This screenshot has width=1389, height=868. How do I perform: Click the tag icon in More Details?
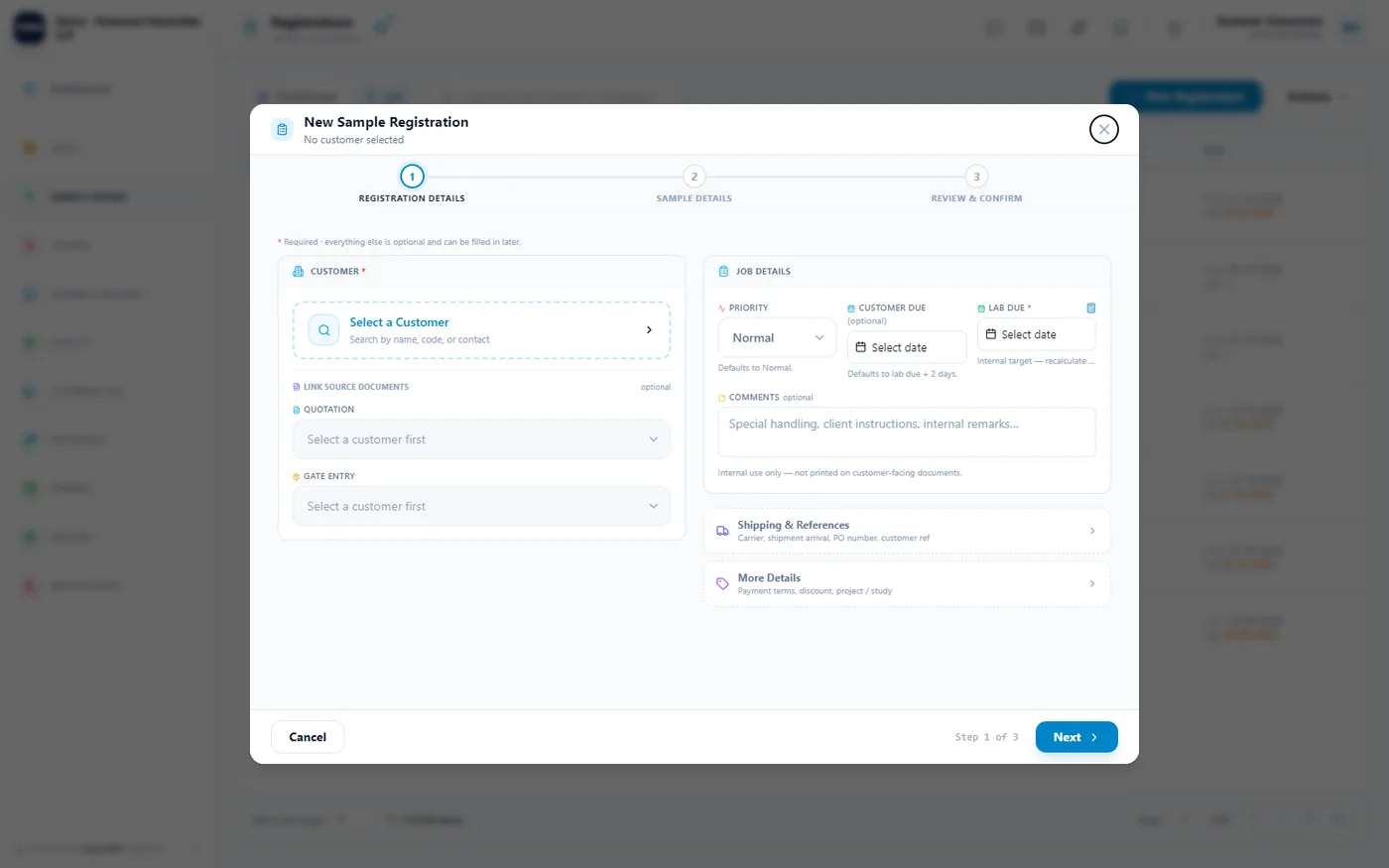pos(722,584)
